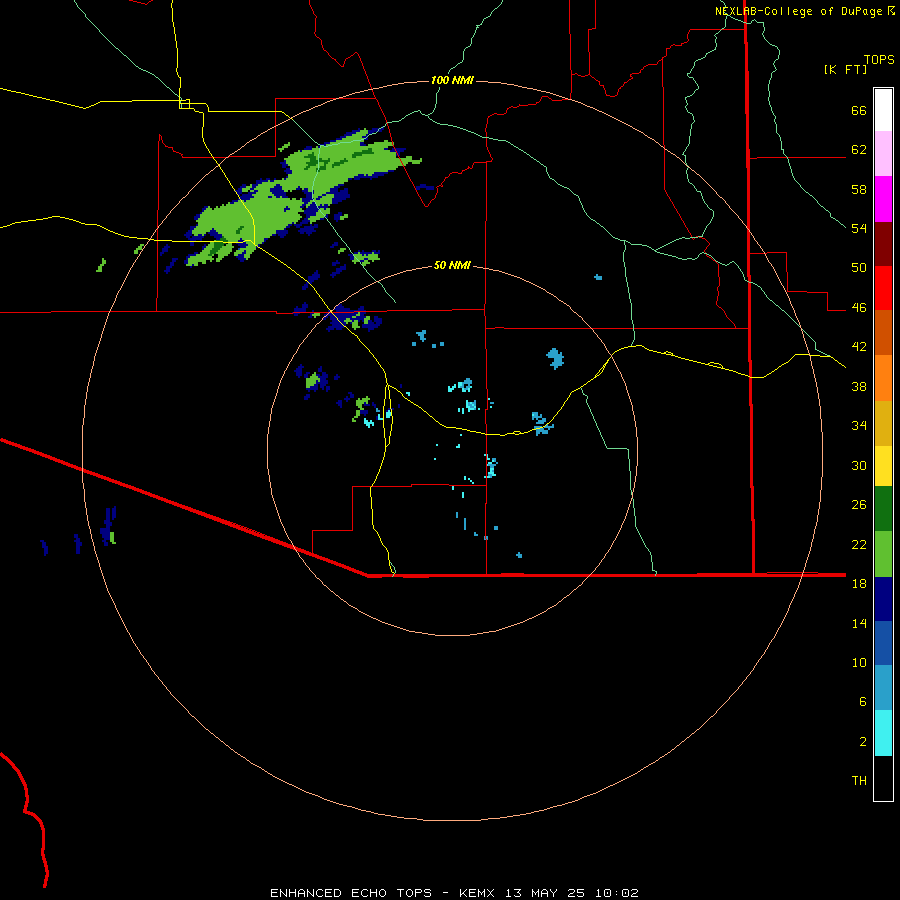Select the mustard gold legend swatch
Image resolution: width=900 pixels, height=900 pixels.
point(883,423)
